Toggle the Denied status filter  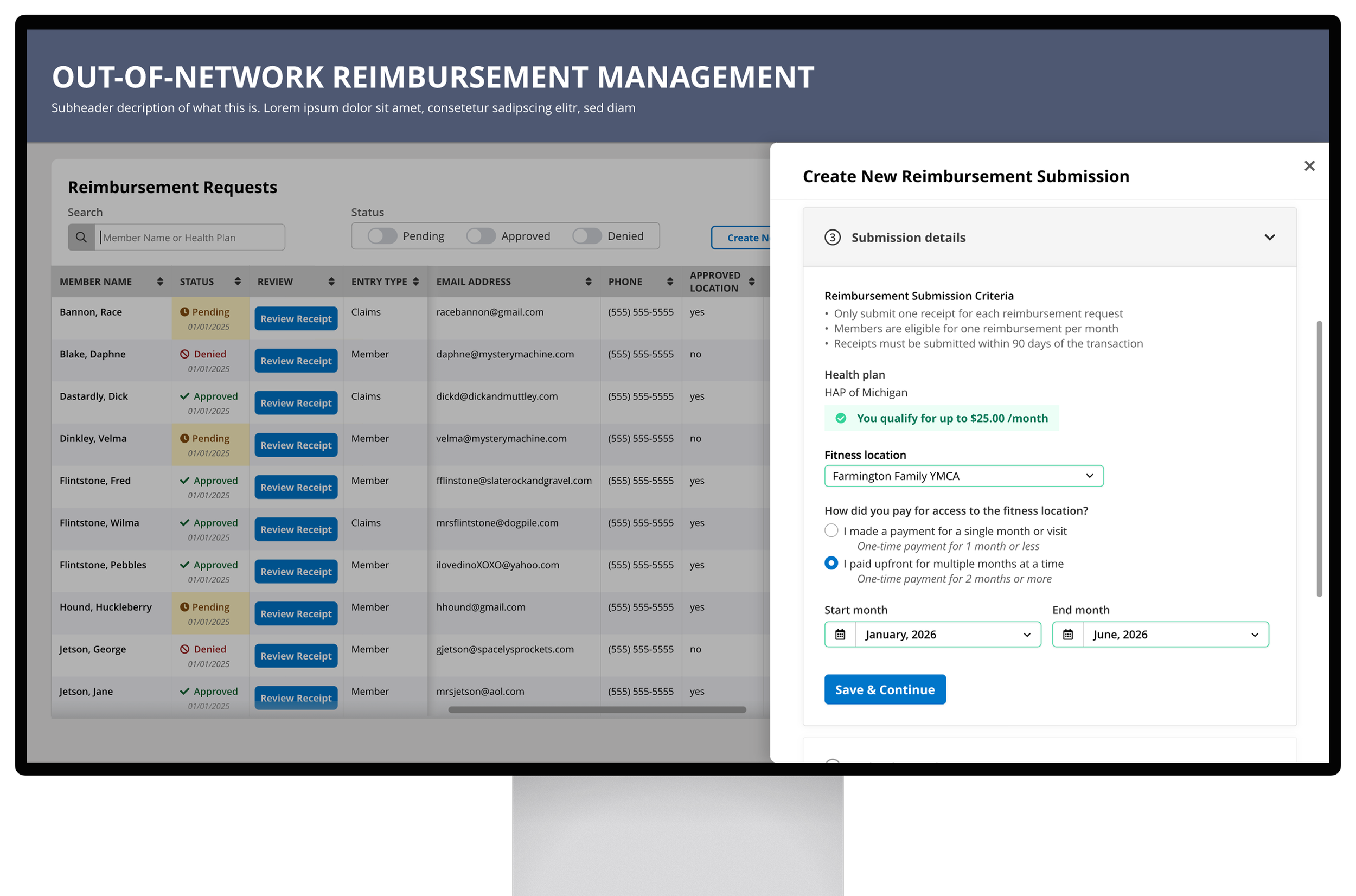coord(587,236)
